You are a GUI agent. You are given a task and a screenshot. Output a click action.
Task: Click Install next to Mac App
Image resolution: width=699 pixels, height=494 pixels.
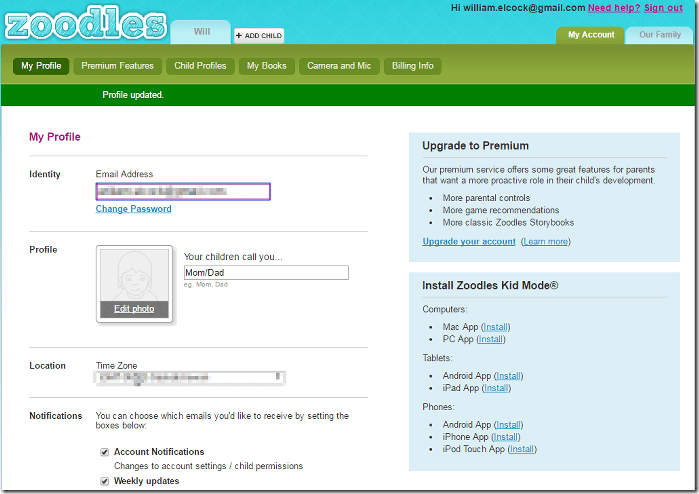point(496,327)
